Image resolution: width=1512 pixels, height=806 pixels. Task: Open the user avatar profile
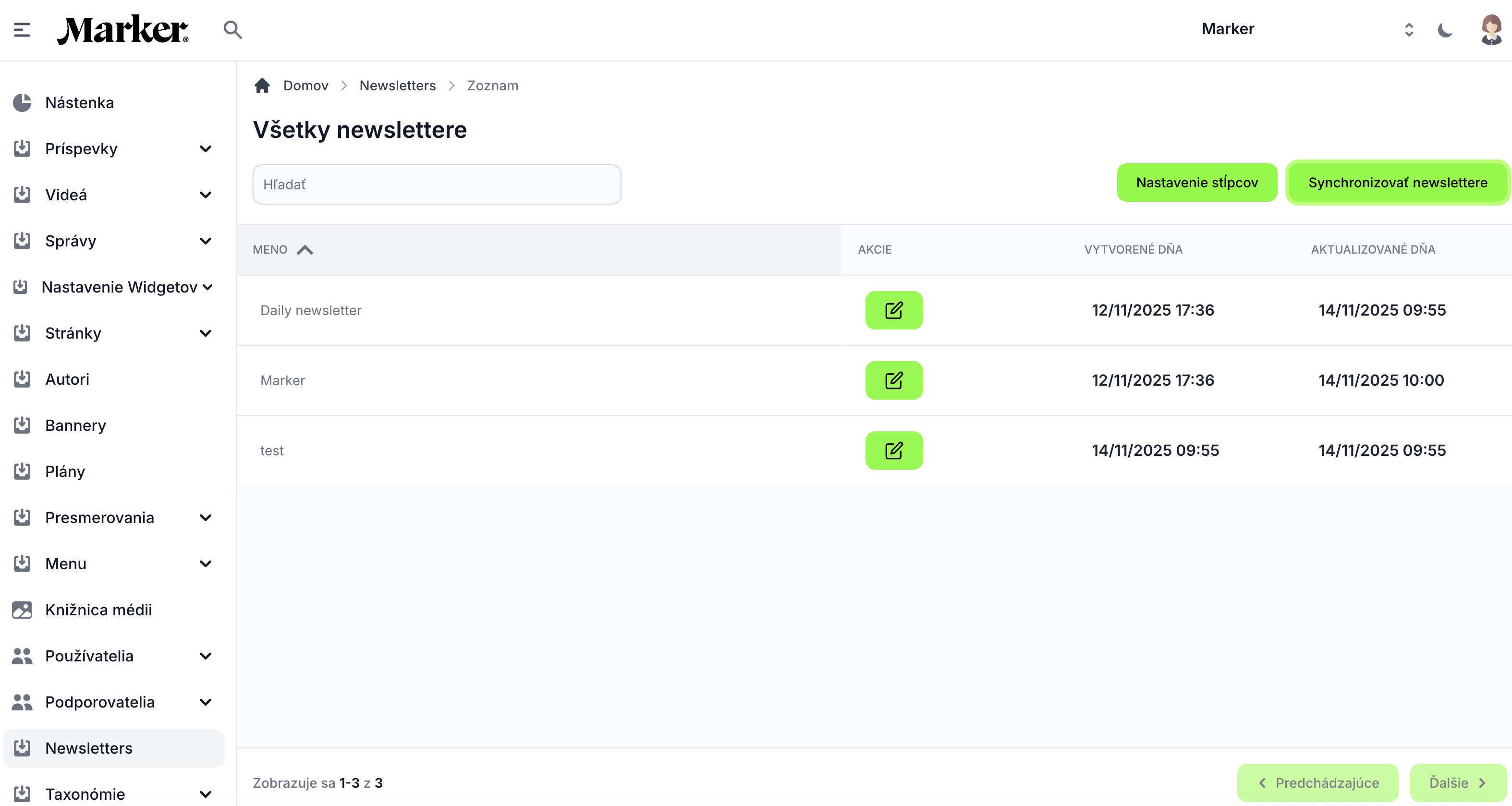tap(1490, 29)
